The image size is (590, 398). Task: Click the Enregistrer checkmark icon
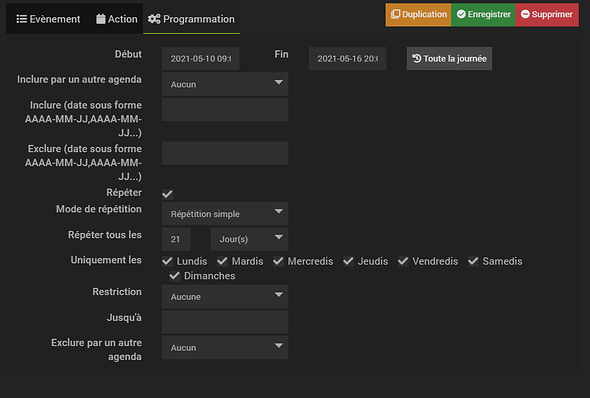pos(461,14)
